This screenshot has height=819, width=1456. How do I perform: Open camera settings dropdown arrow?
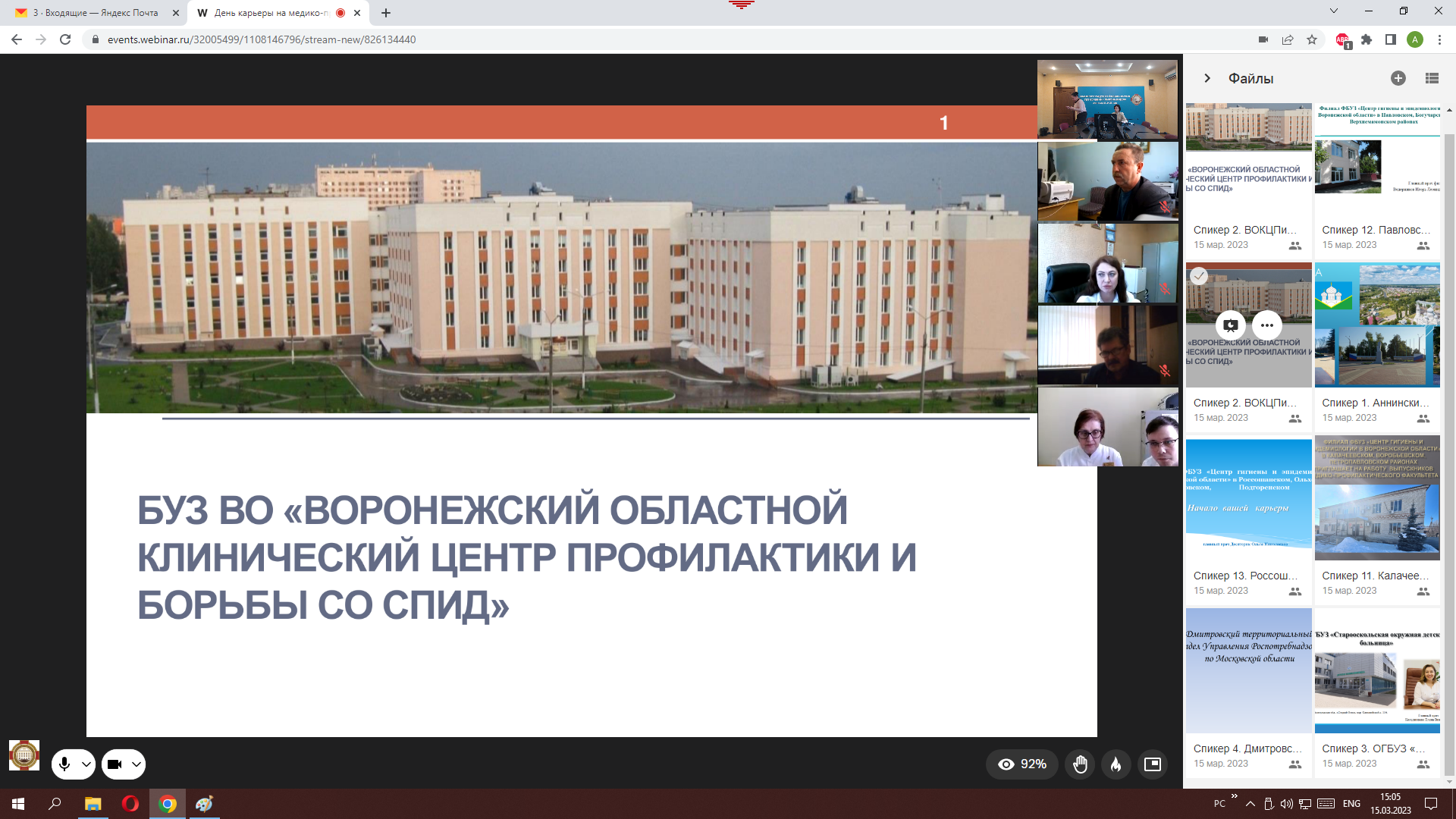(x=136, y=764)
